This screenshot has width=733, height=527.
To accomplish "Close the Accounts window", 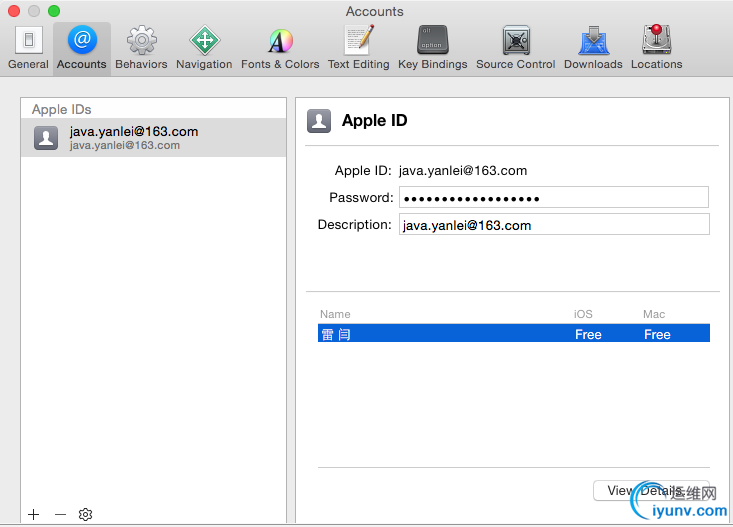I will click(x=14, y=11).
